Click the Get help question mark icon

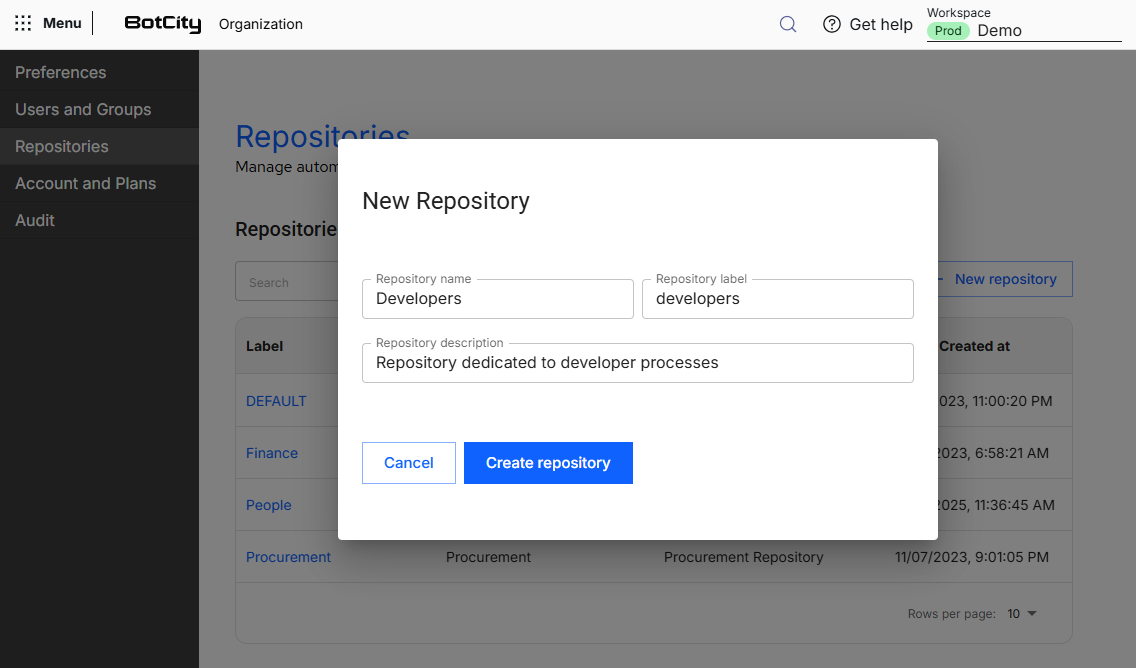832,24
